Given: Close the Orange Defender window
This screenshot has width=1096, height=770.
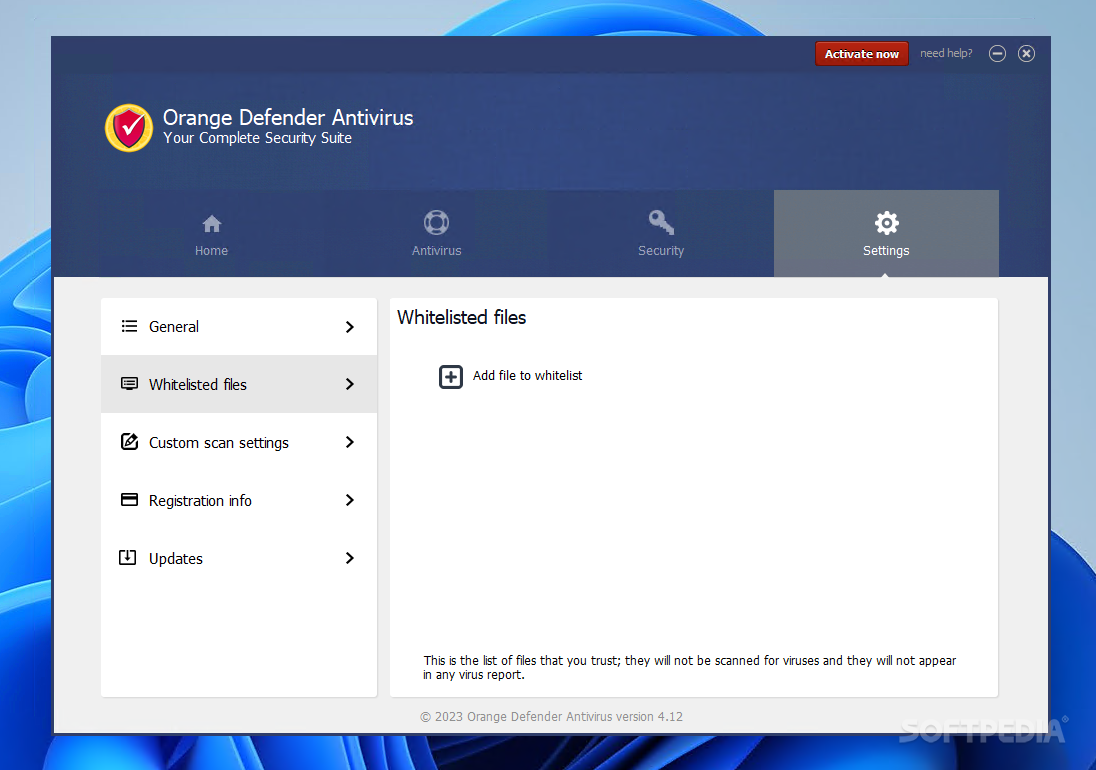Looking at the screenshot, I should 1026,54.
